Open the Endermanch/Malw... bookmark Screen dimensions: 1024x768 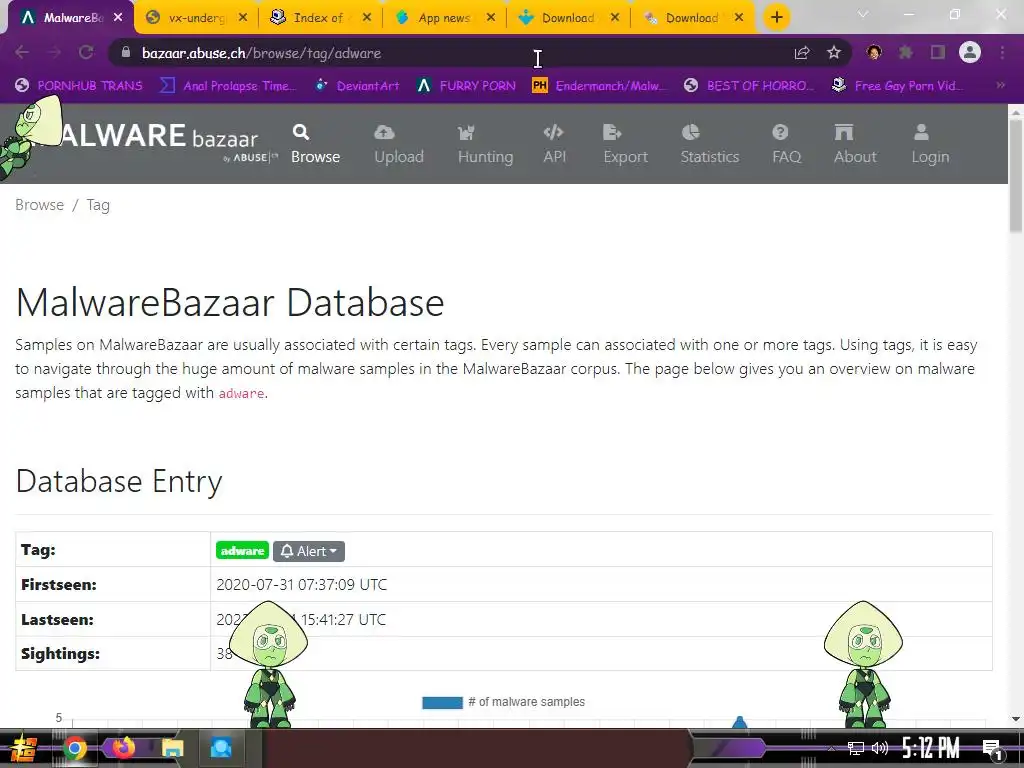click(x=600, y=86)
